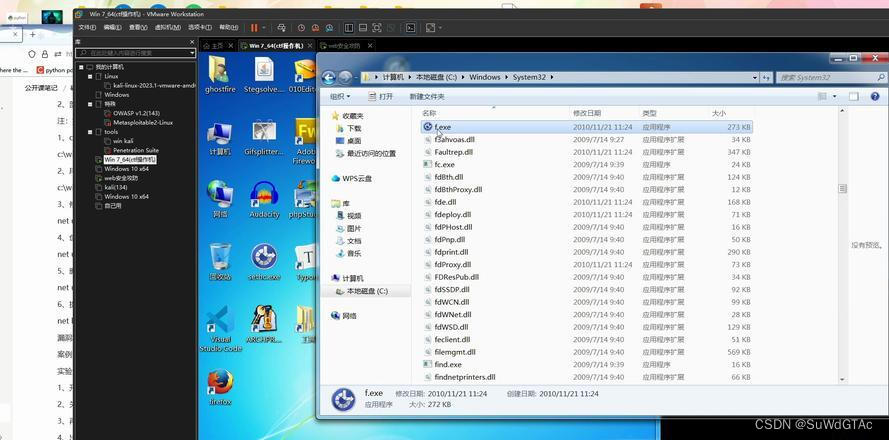Viewport: 889px width, 440px height.
Task: Select Gifsplitter desktop icon
Action: click(264, 138)
